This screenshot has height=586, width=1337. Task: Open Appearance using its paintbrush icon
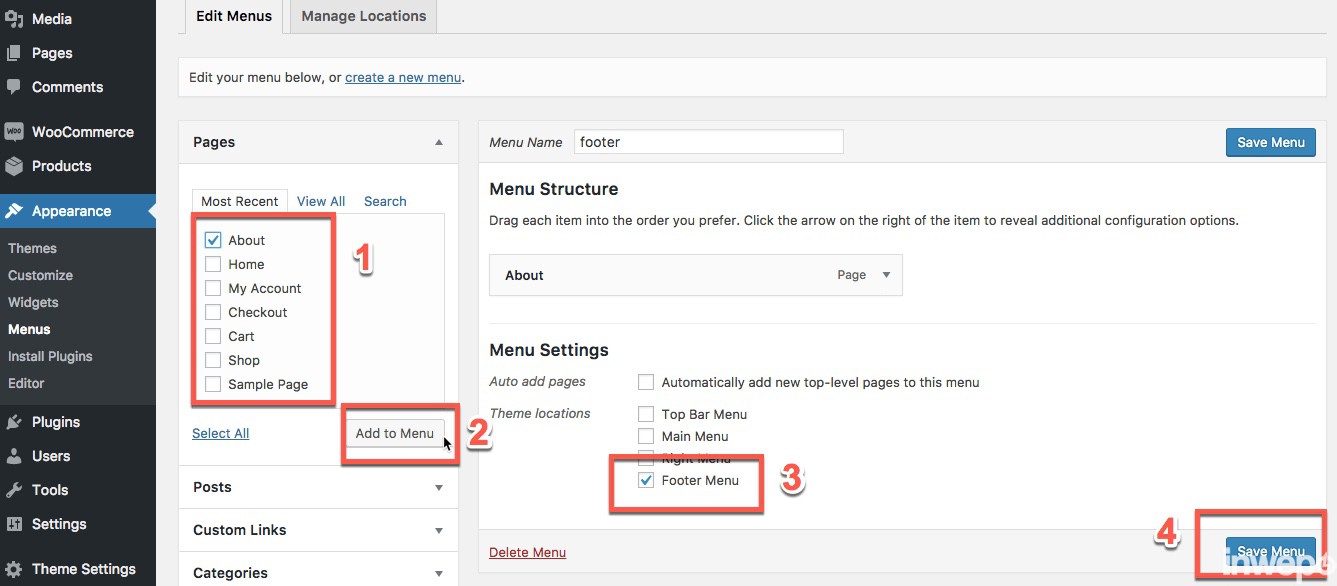click(16, 211)
